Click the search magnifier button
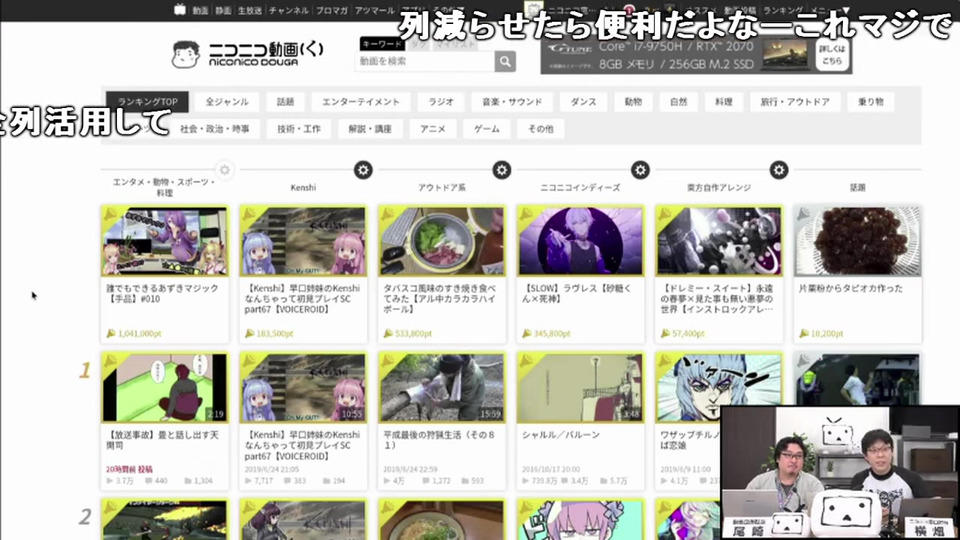 coord(505,61)
